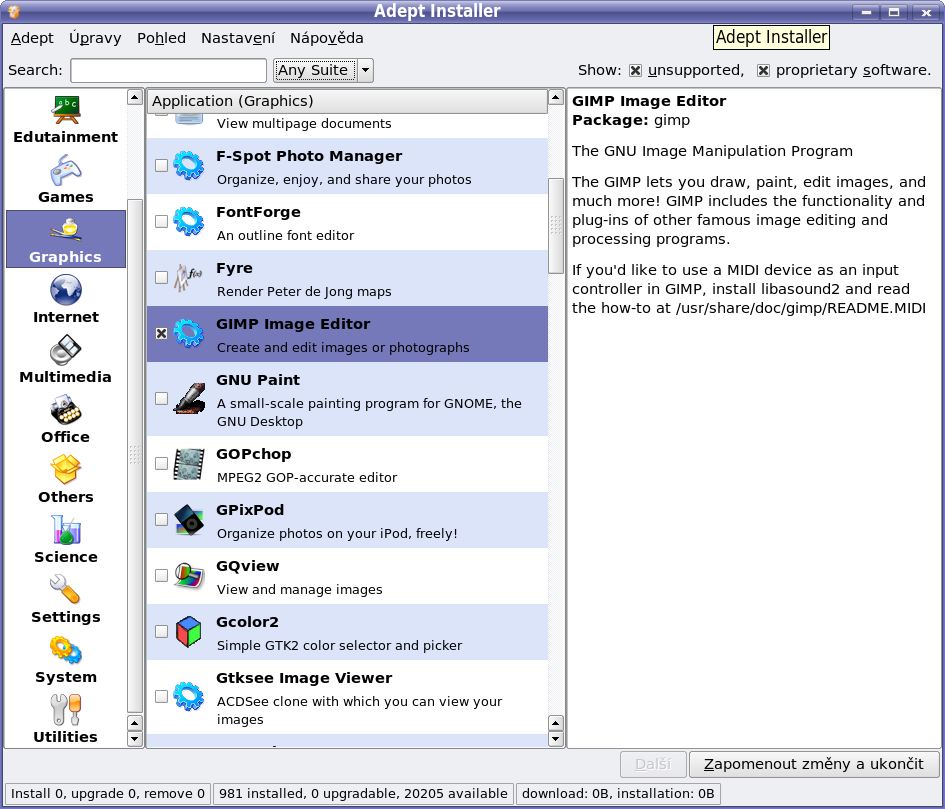Click the GOPchop film strip icon
Screen dimensions: 945x809
click(189, 464)
